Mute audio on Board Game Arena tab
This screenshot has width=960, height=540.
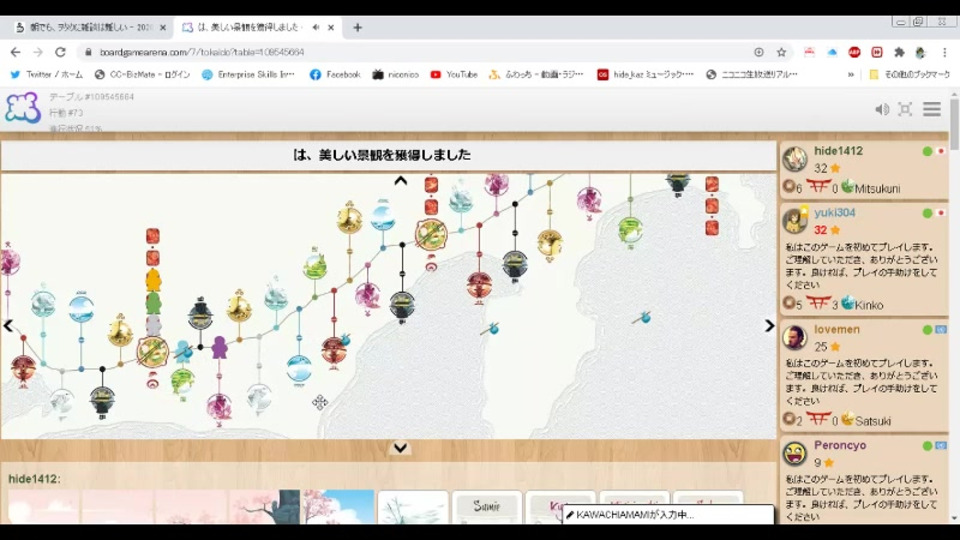point(315,28)
